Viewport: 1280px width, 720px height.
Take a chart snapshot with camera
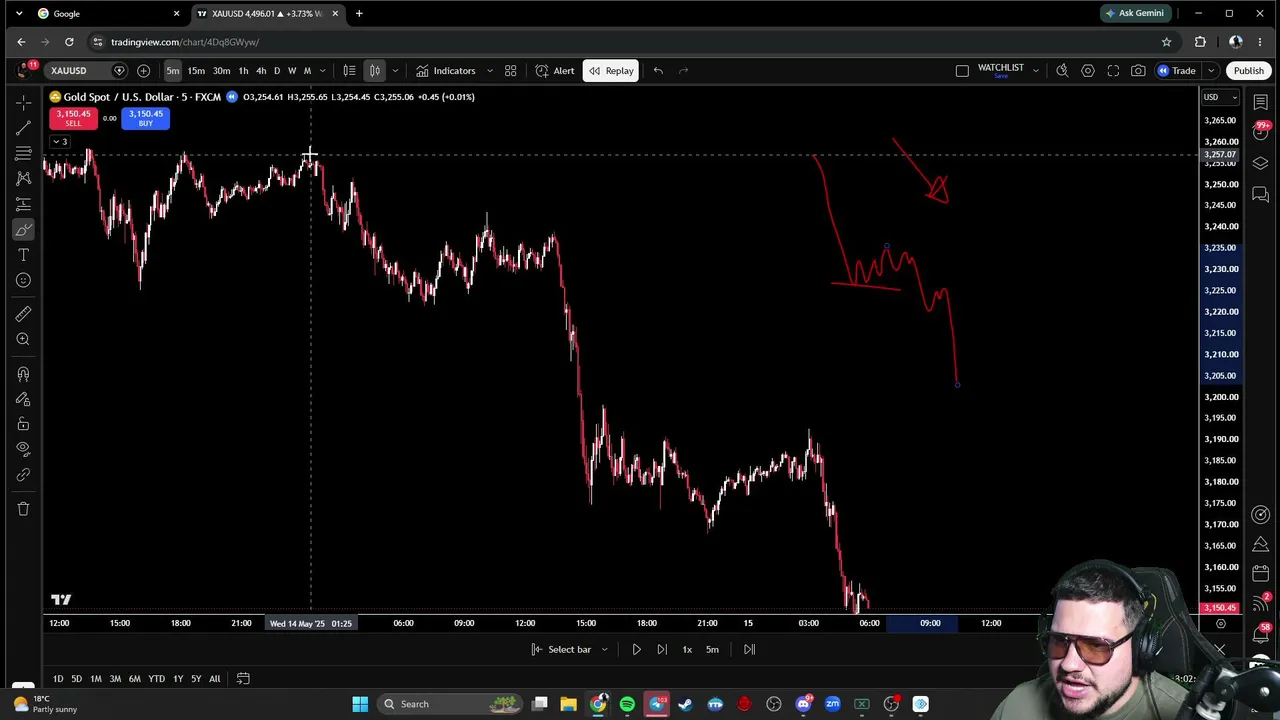click(1138, 71)
